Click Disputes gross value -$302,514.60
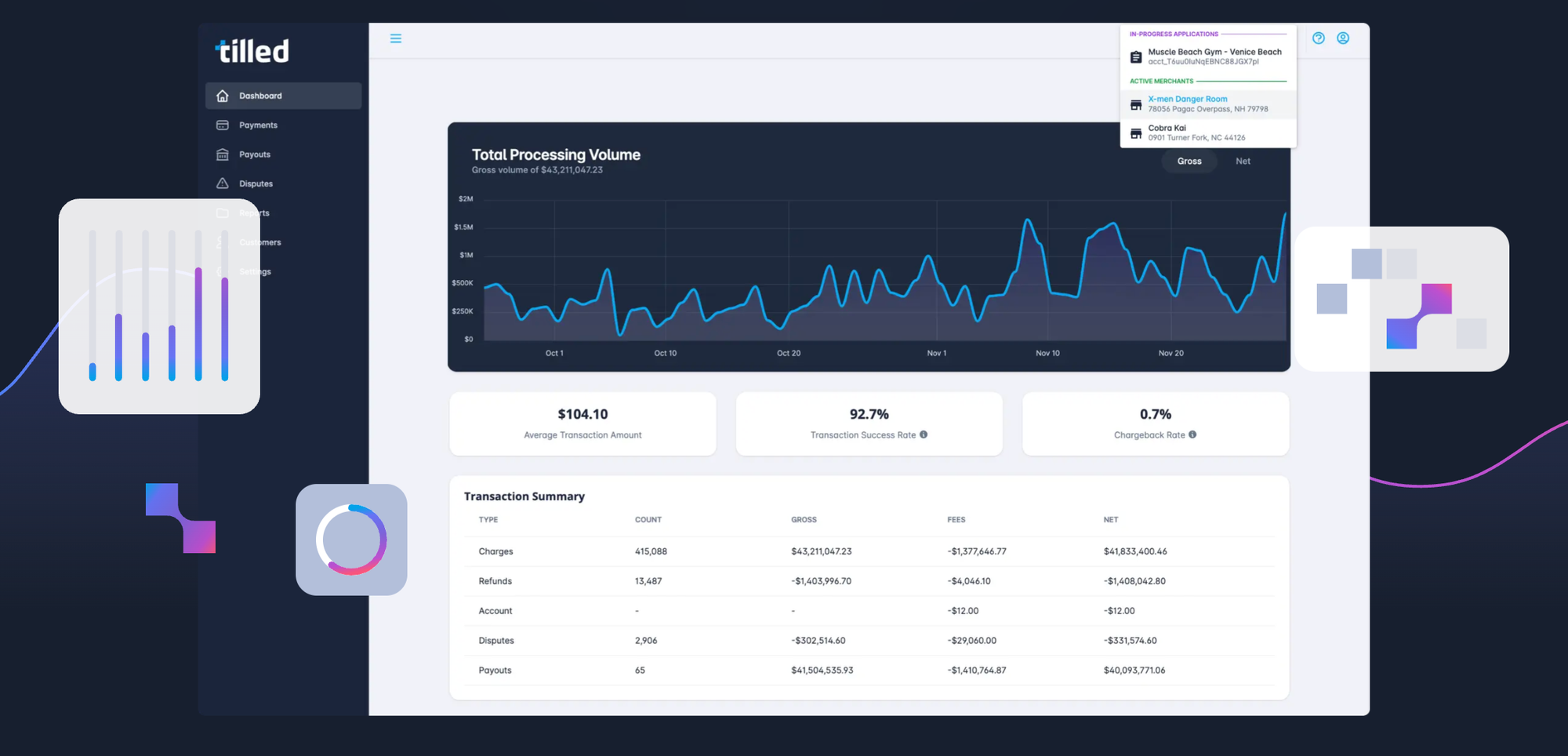This screenshot has height=756, width=1568. click(818, 641)
